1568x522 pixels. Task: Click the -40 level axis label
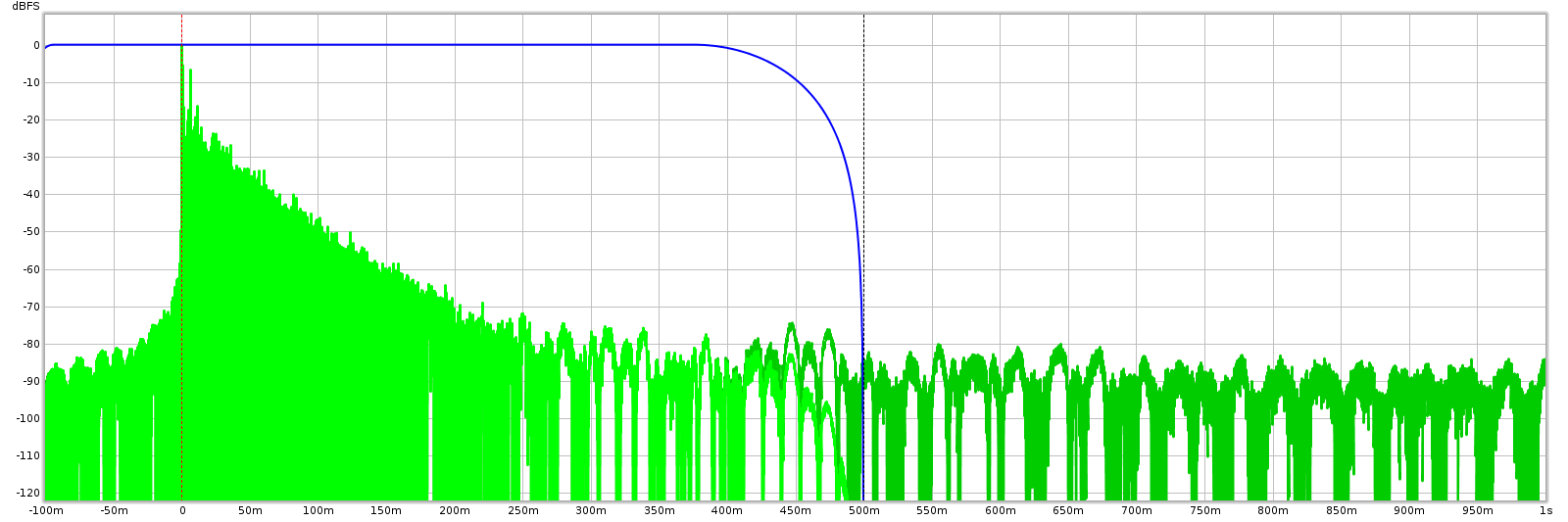pos(31,194)
